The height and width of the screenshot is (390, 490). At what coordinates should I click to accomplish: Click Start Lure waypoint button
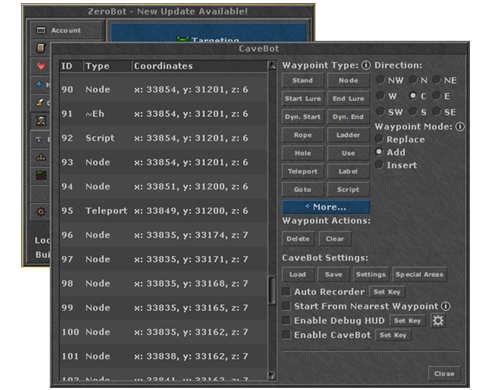pyautogui.click(x=303, y=99)
